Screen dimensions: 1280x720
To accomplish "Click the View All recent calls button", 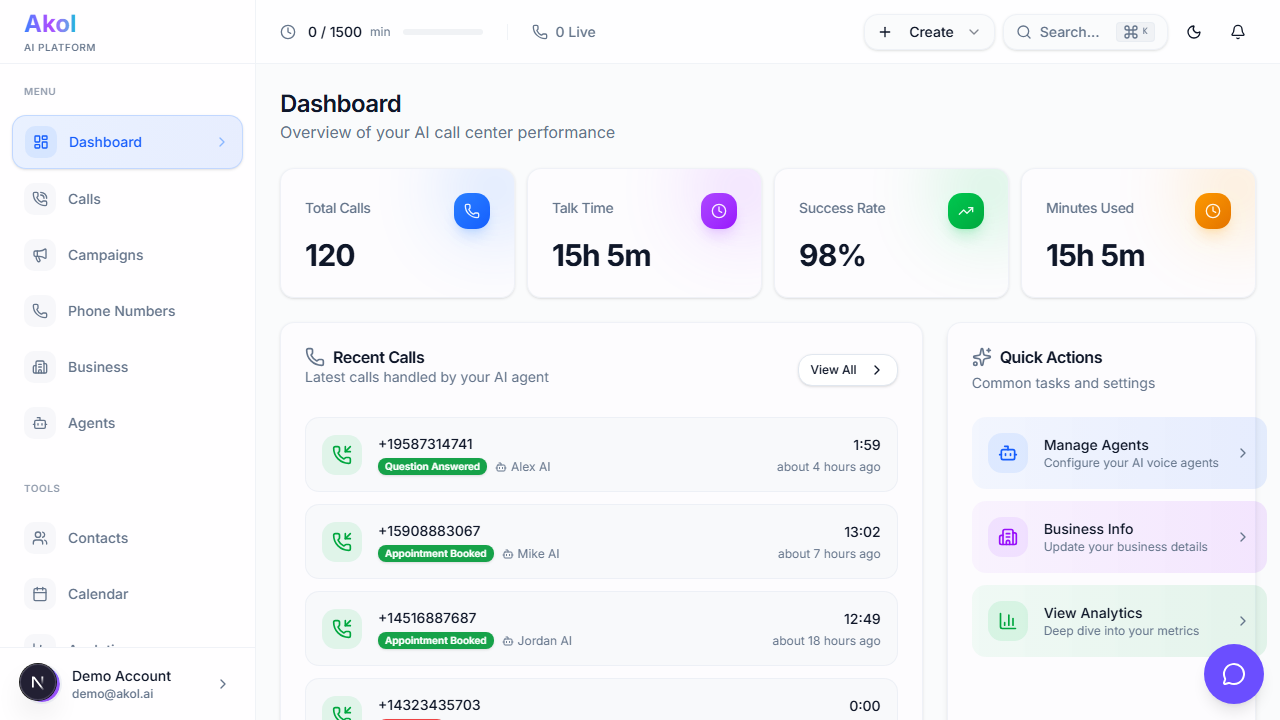I will [x=847, y=370].
